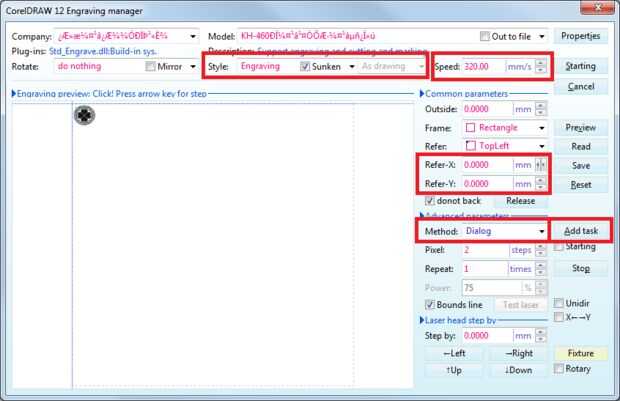Open the Refer TopLeft dropdown
The image size is (620, 401).
(542, 146)
